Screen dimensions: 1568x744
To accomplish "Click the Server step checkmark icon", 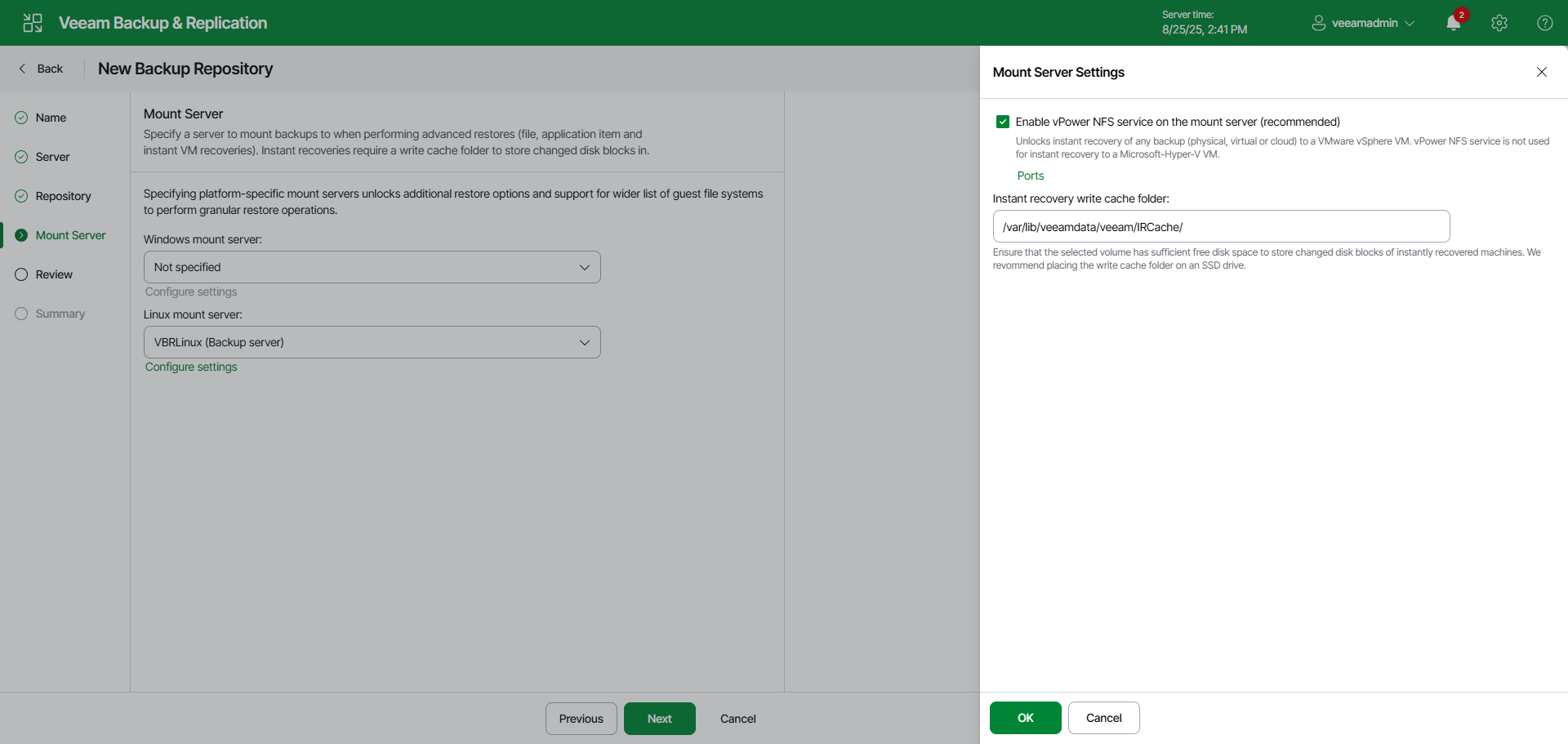I will tap(21, 157).
